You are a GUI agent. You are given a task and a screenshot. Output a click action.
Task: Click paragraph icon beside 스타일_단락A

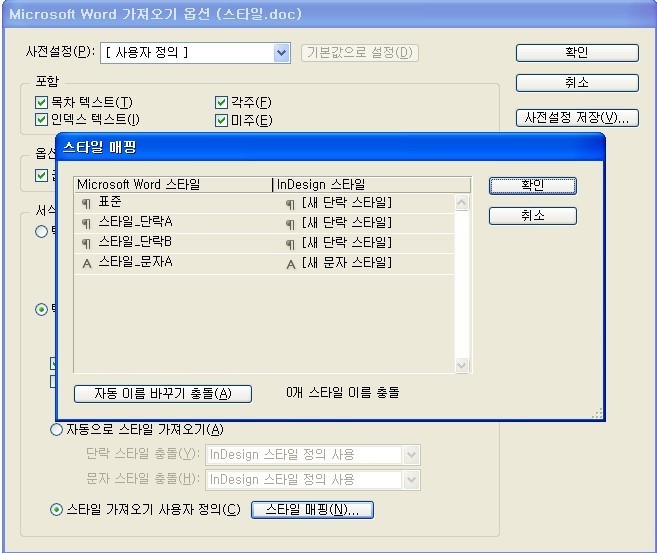click(x=86, y=224)
